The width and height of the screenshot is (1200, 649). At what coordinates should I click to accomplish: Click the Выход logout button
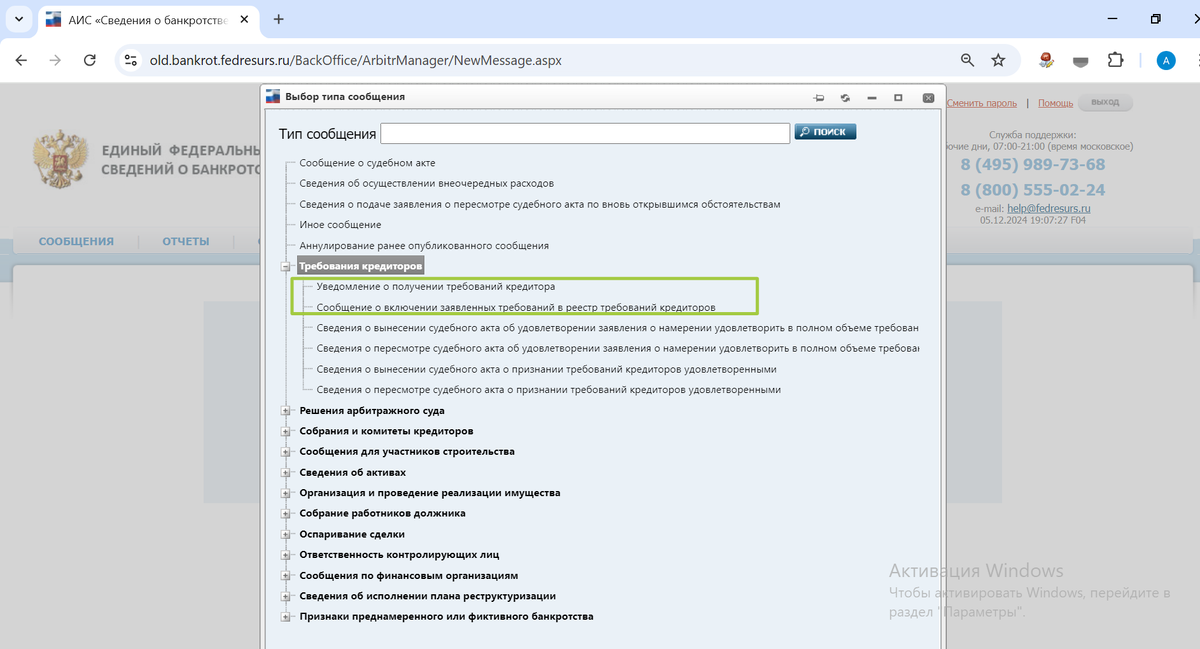[x=1106, y=102]
